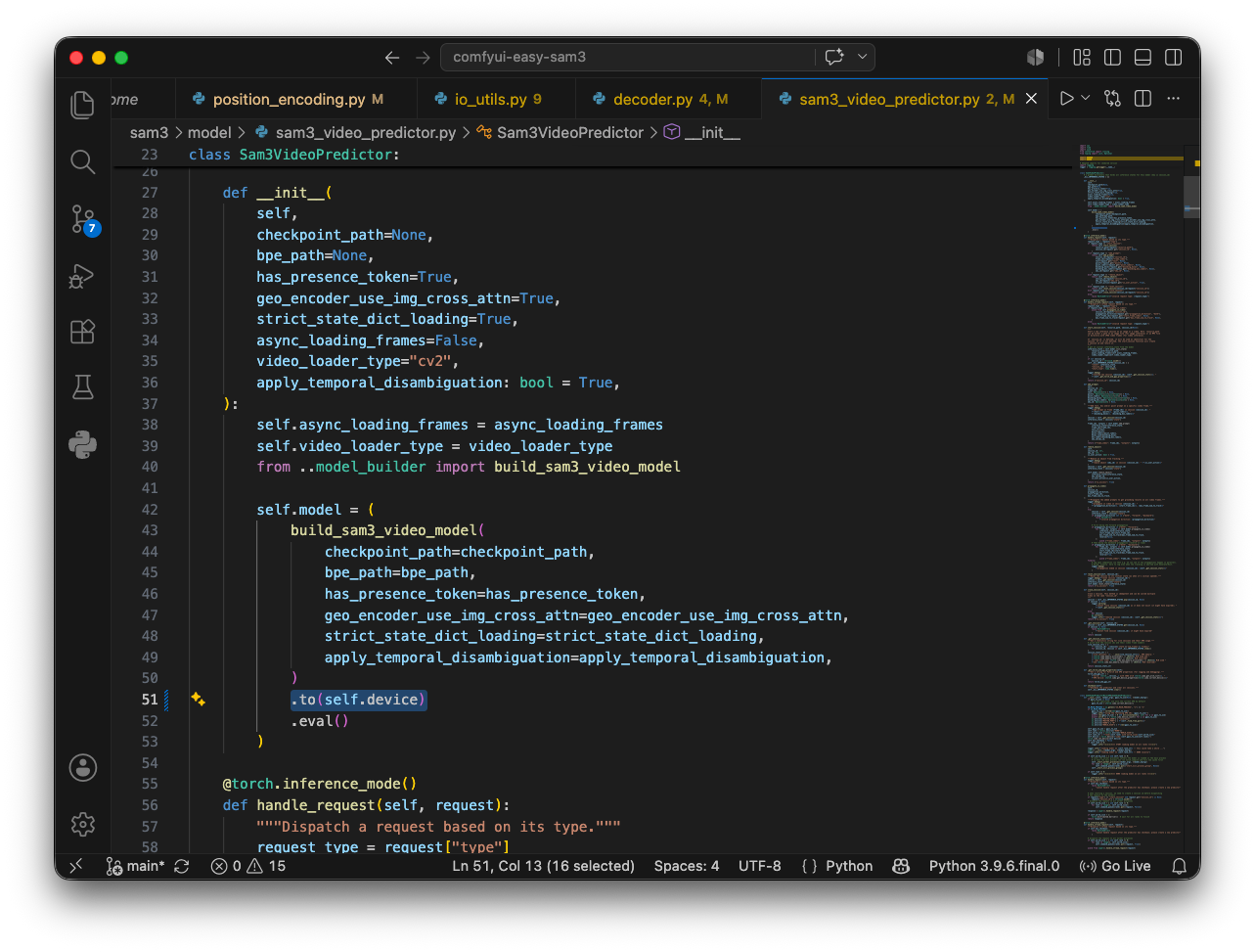Close the sam3_video_predictor.py tab
This screenshot has height=952, width=1255.
(x=1031, y=99)
